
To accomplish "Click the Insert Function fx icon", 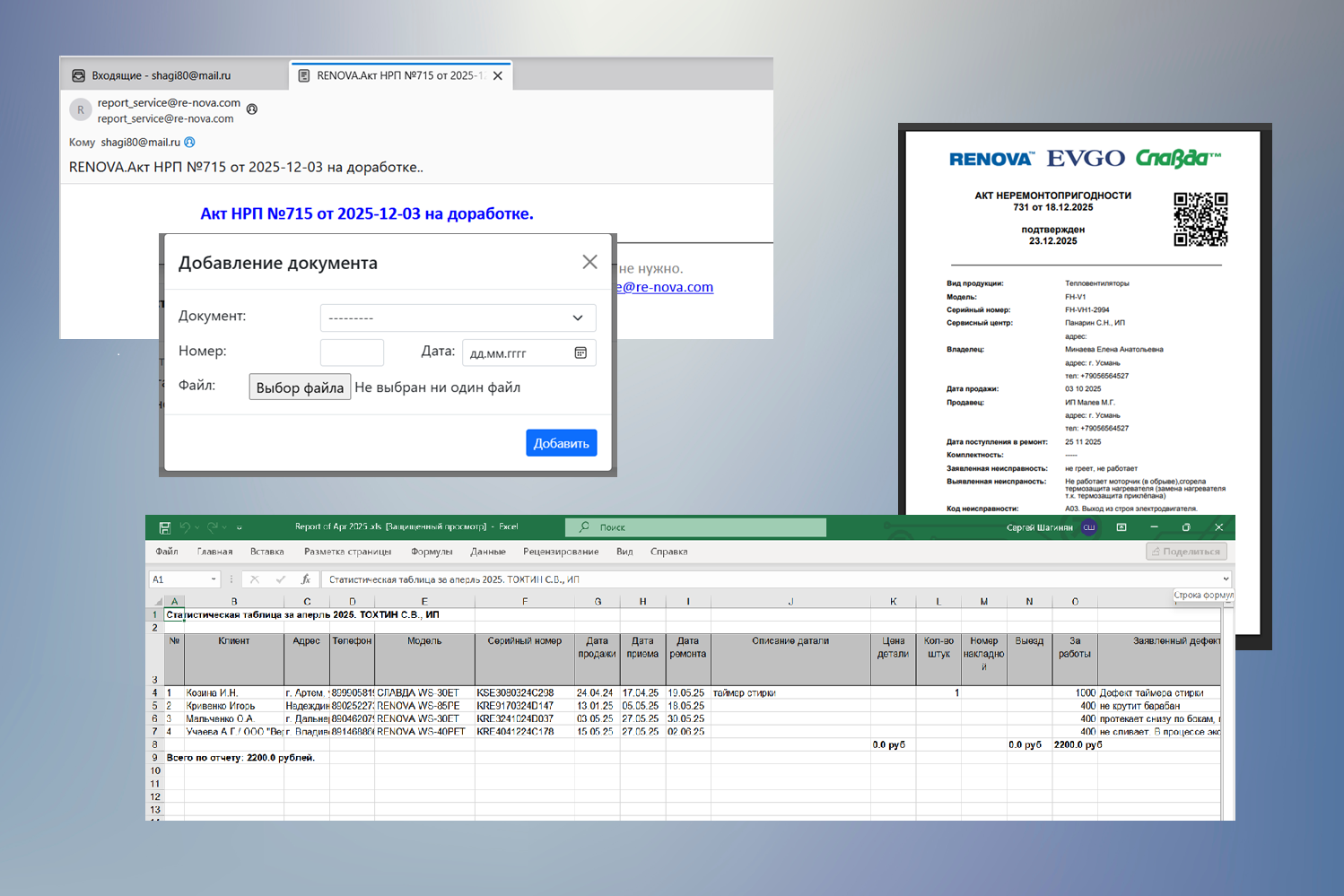I will tap(306, 579).
